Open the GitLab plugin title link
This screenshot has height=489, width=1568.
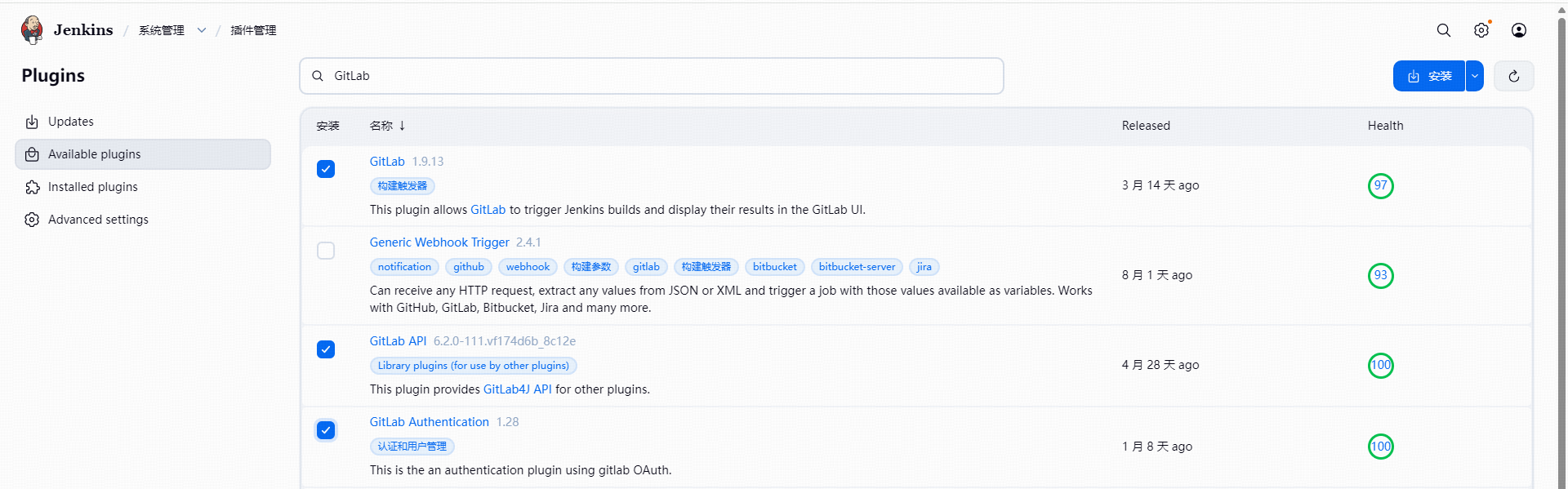387,162
